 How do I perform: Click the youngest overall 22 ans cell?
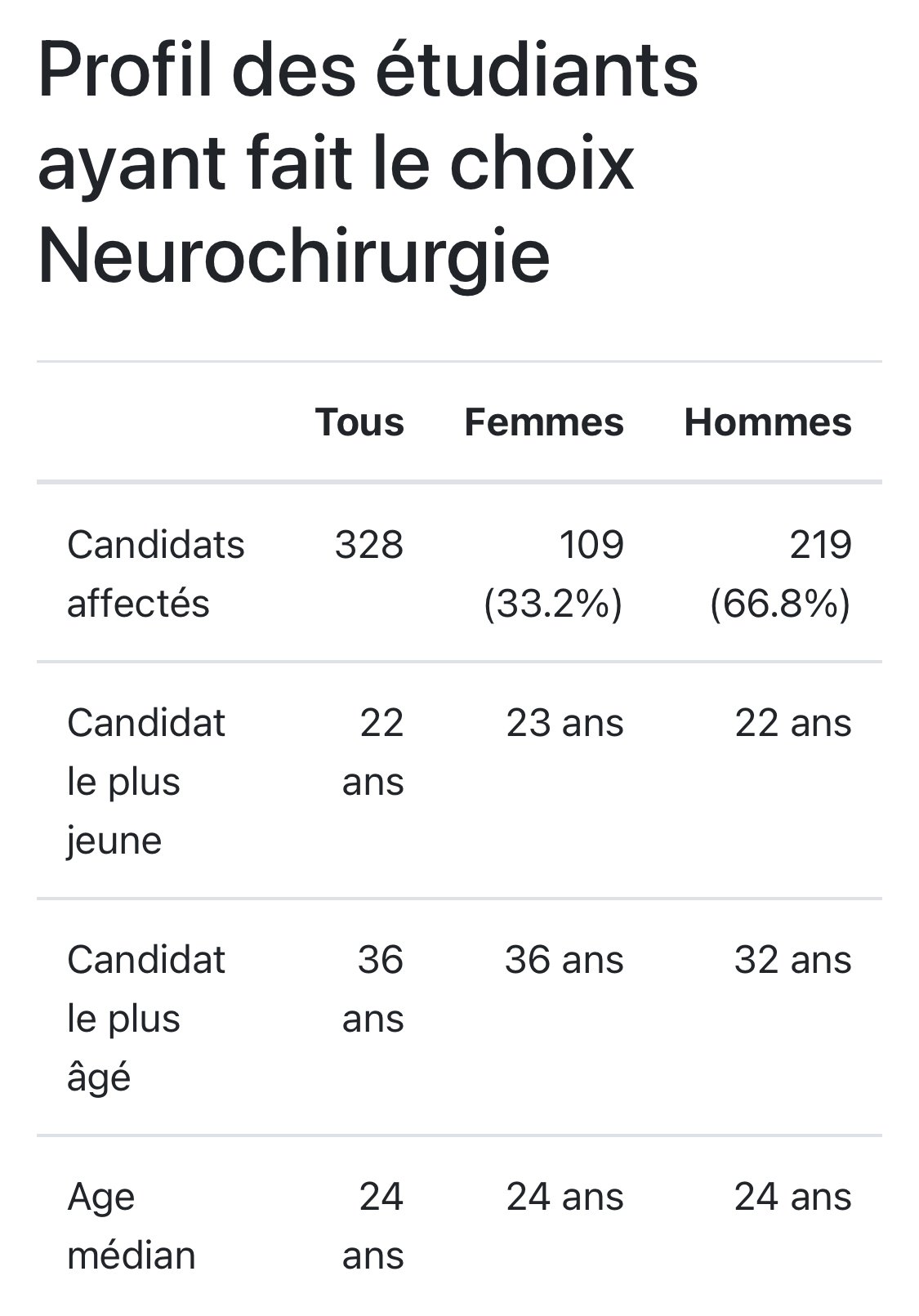(x=373, y=752)
